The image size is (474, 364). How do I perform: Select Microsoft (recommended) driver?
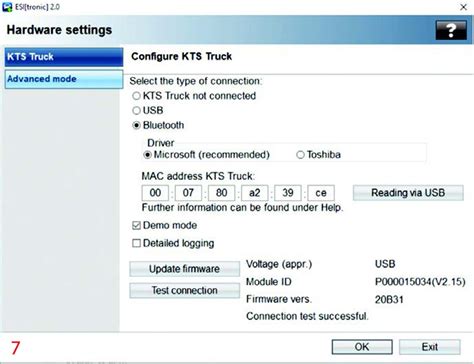[x=147, y=155]
